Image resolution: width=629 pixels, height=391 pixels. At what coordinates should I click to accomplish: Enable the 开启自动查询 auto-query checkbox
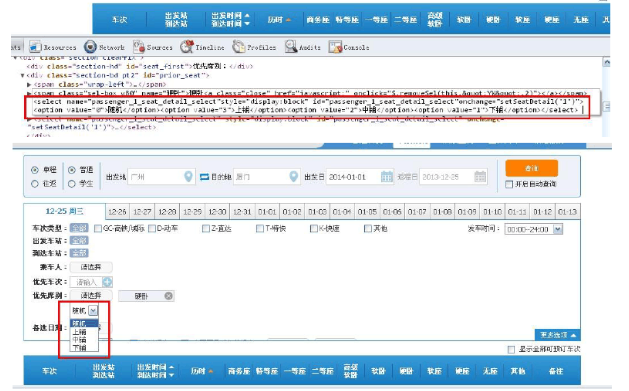(x=509, y=184)
